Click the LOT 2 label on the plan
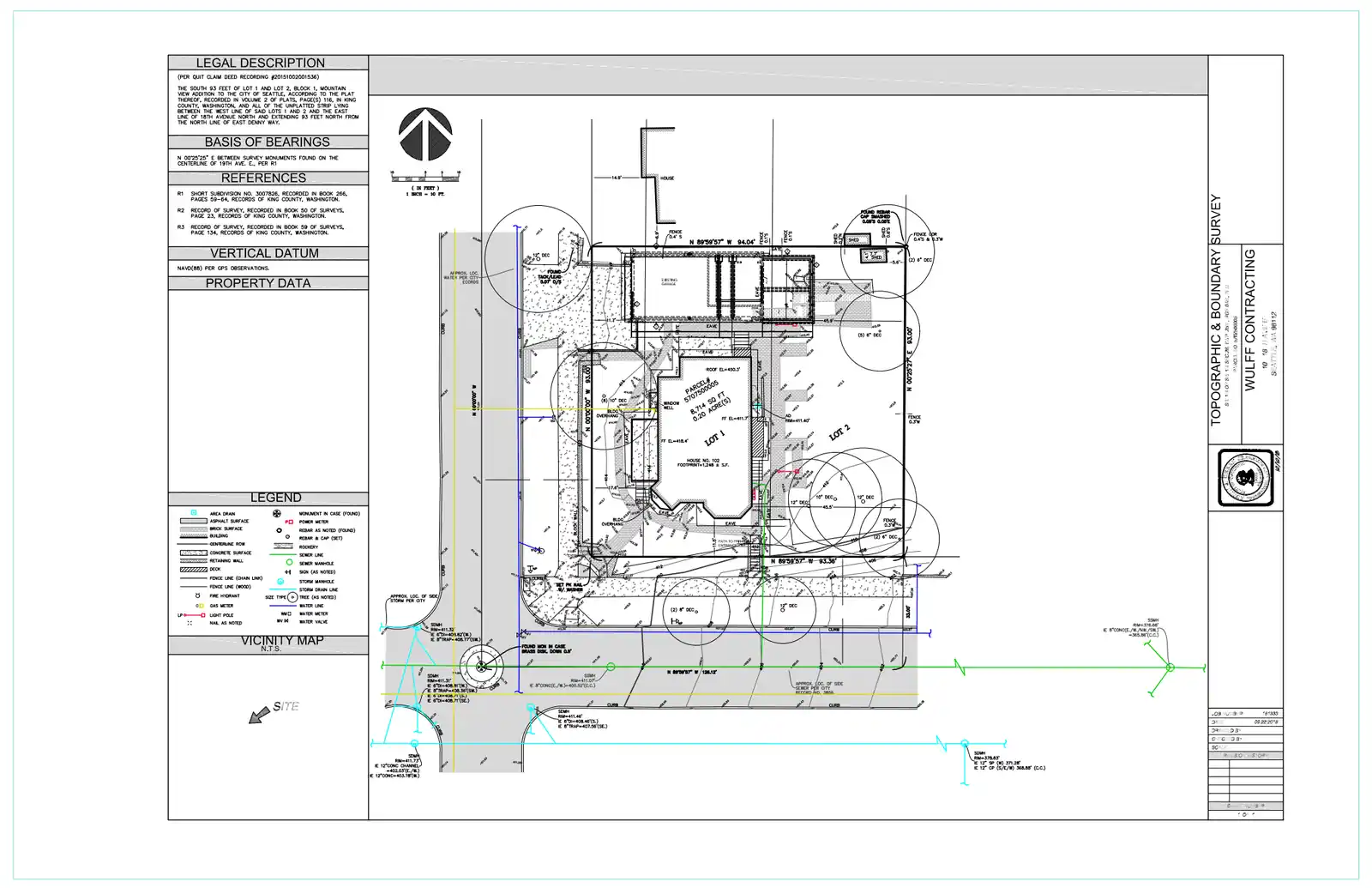The image size is (1372, 888). [839, 433]
